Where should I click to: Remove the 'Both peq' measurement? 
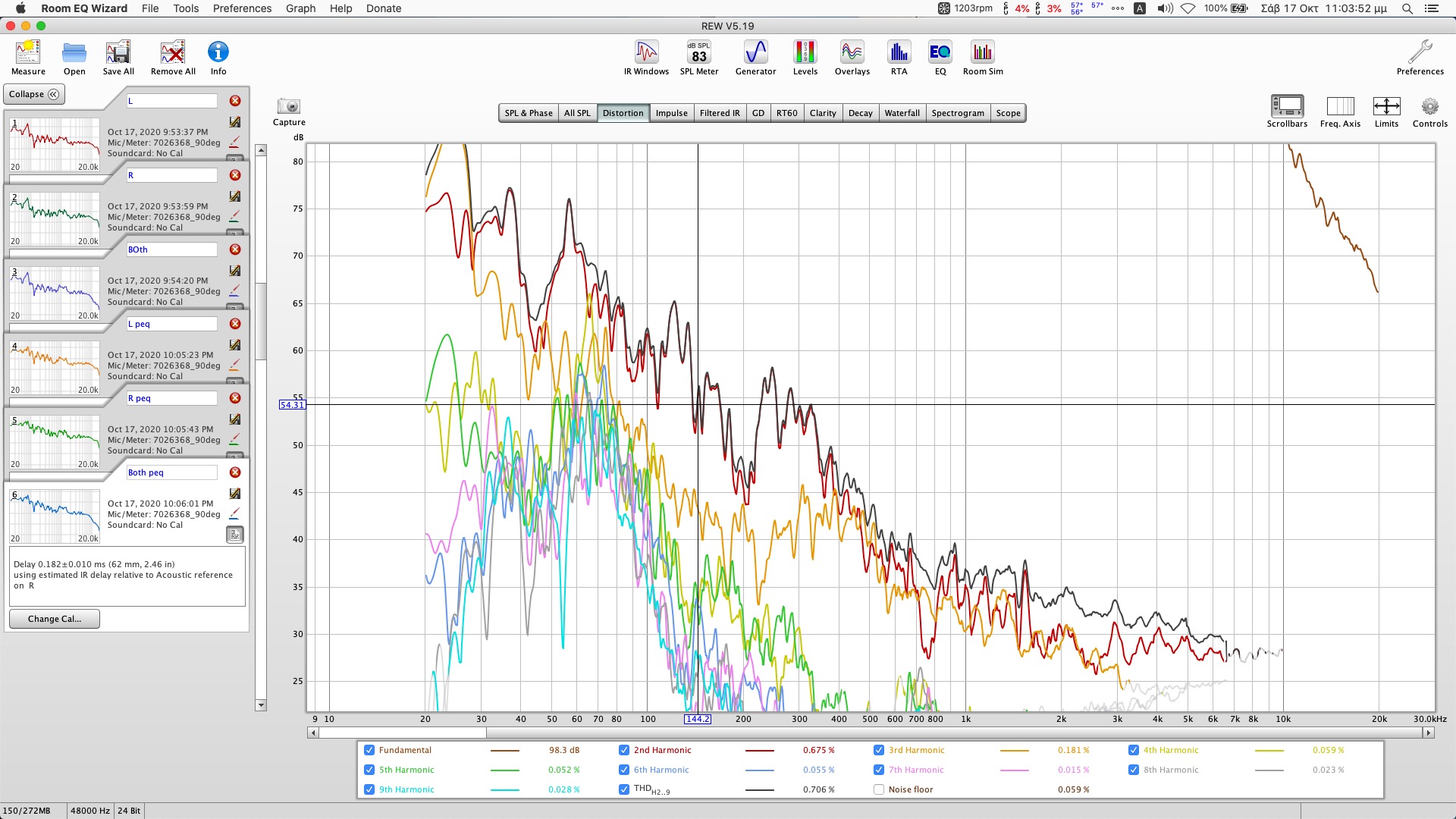coord(235,472)
